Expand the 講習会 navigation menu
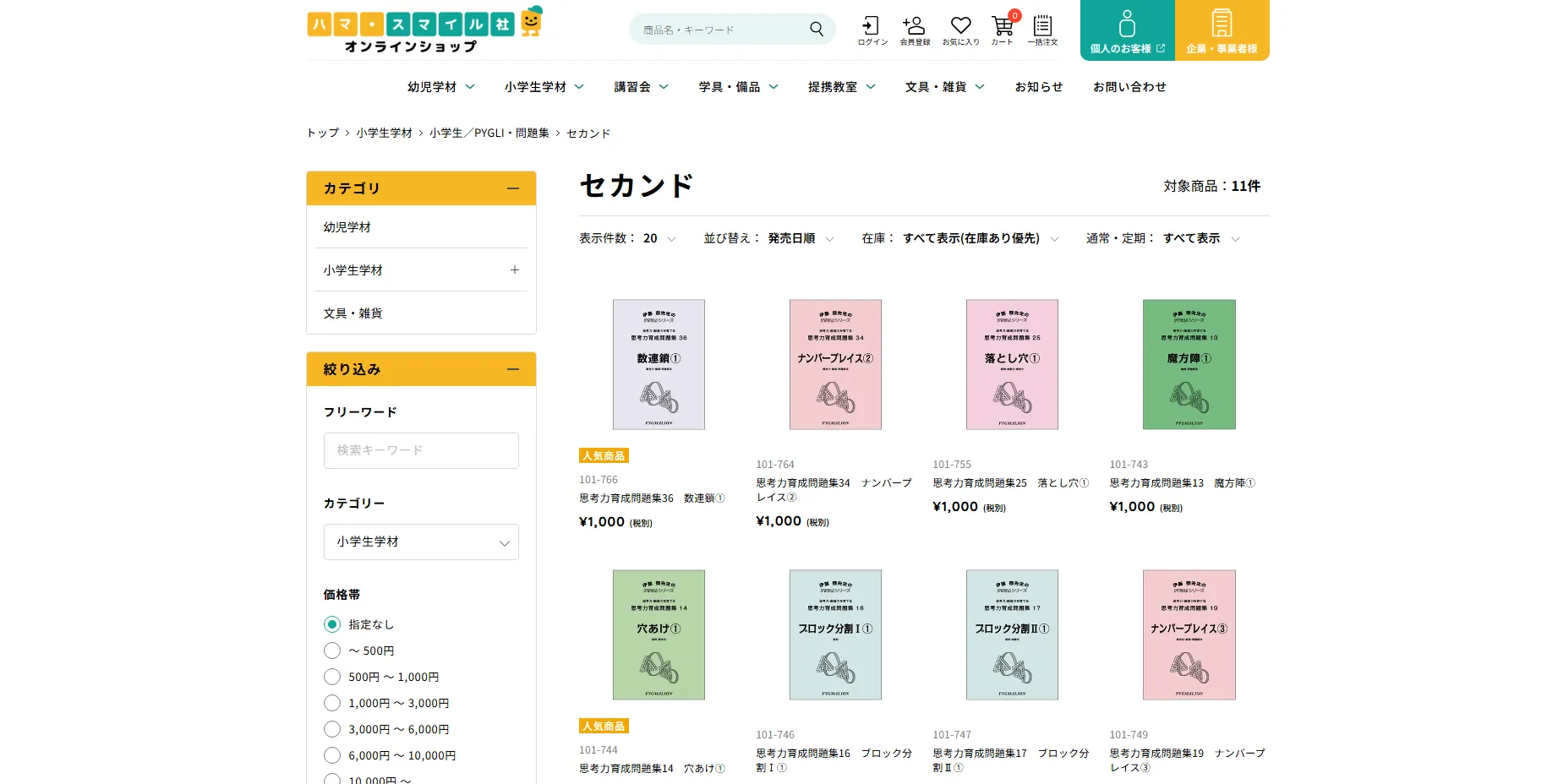This screenshot has width=1558, height=784. tap(641, 87)
